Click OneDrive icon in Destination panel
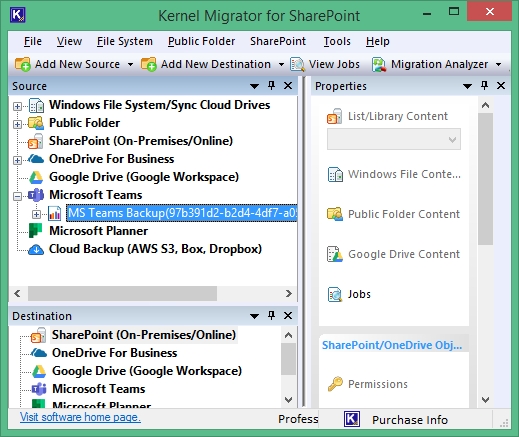The height and width of the screenshot is (437, 519). pyautogui.click(x=39, y=353)
